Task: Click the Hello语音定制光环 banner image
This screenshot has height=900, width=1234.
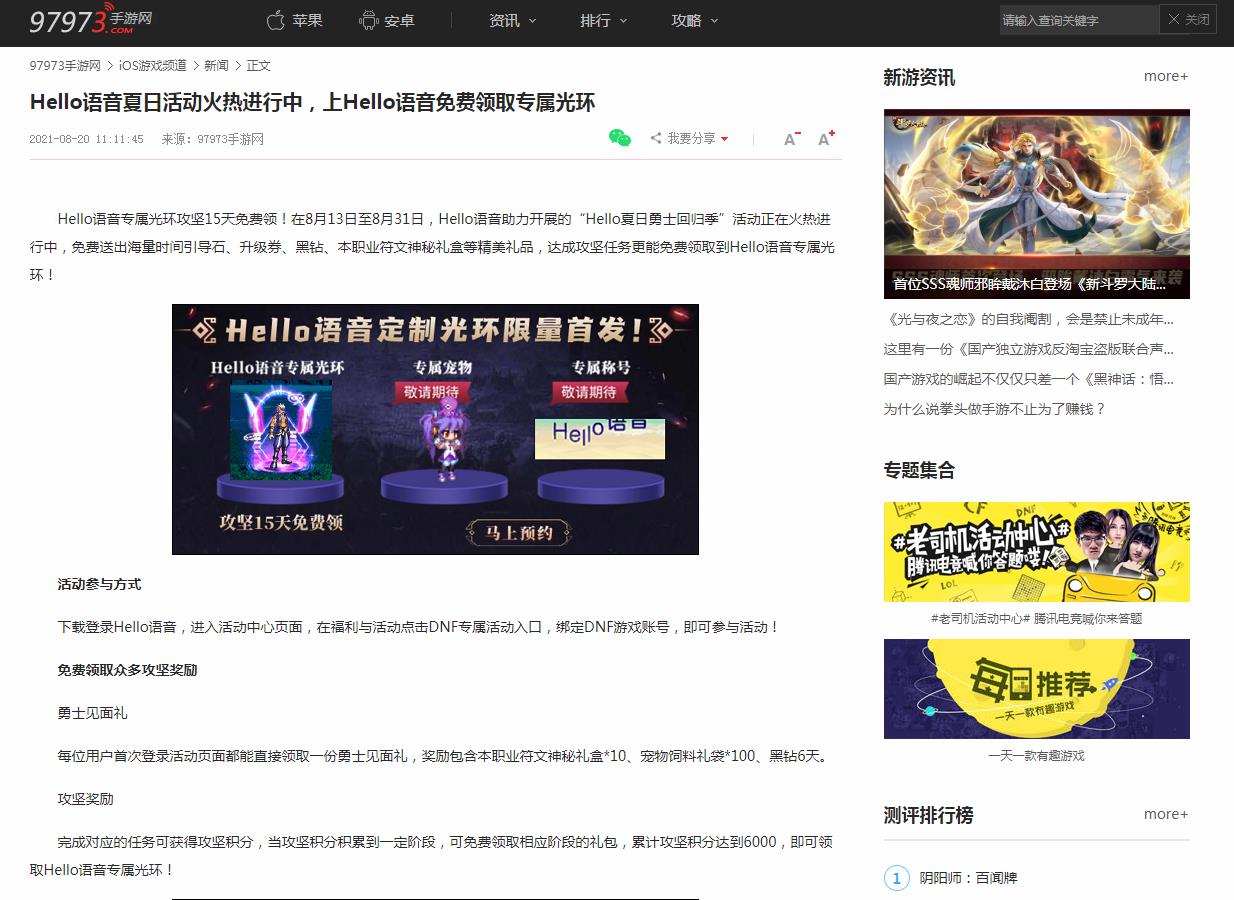Action: click(435, 429)
